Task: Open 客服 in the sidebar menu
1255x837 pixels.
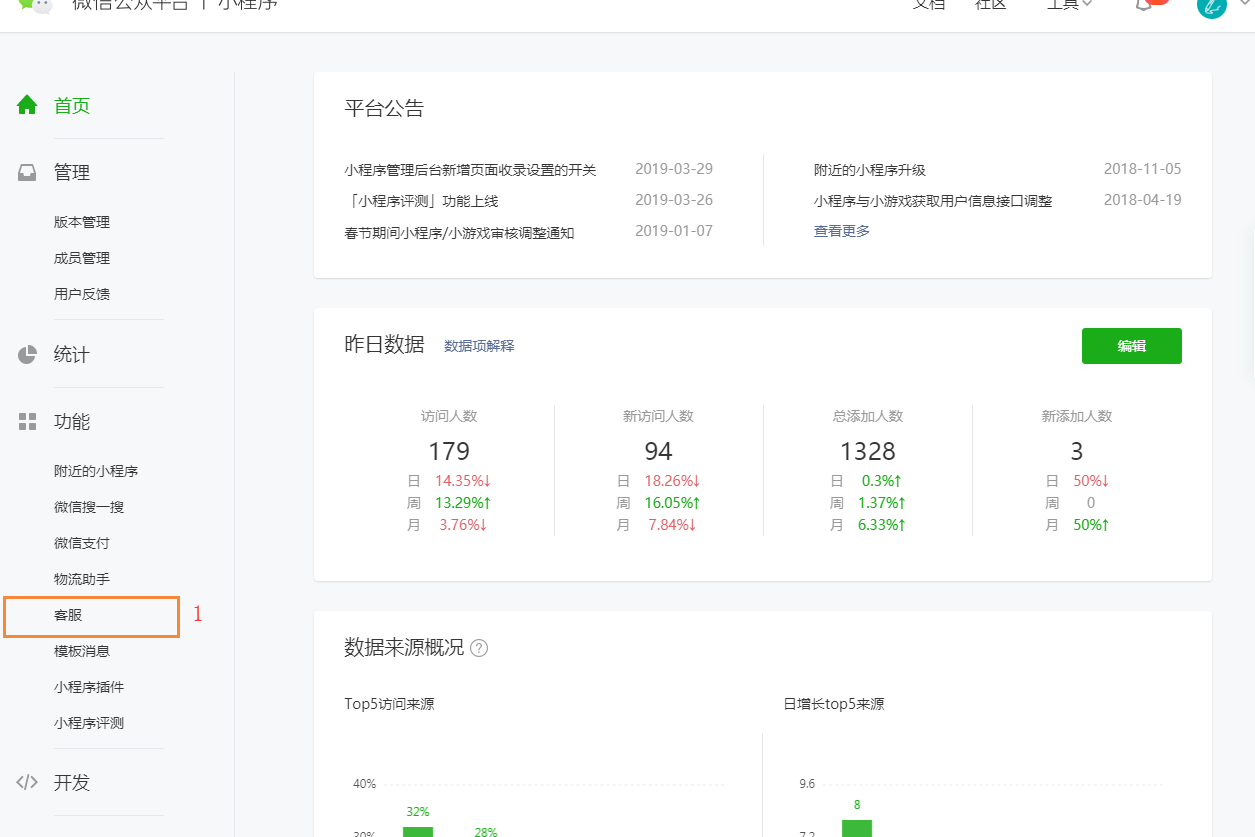Action: (68, 615)
